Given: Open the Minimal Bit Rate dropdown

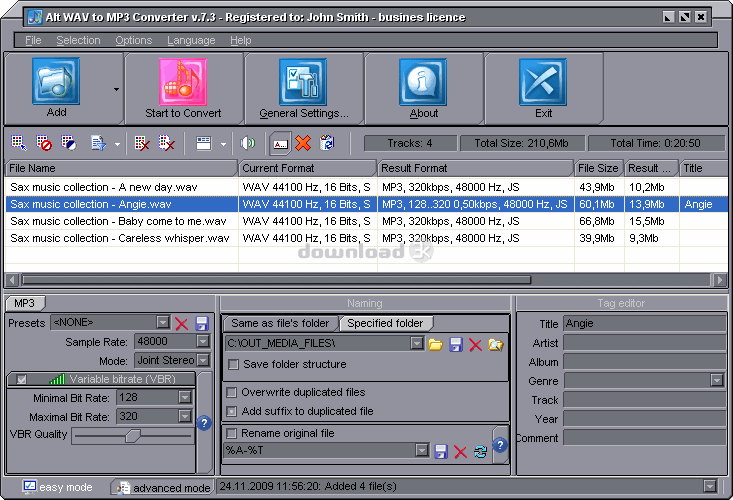Looking at the screenshot, I should 185,398.
